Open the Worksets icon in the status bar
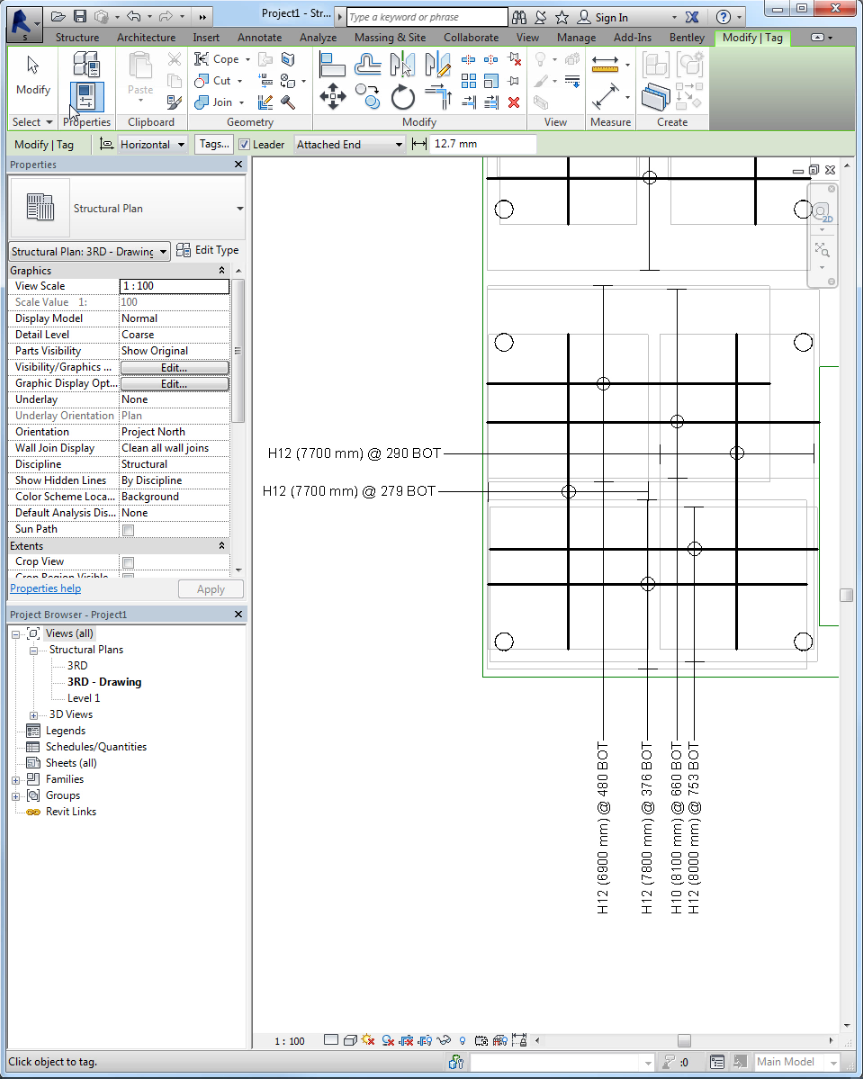 coord(455,1062)
